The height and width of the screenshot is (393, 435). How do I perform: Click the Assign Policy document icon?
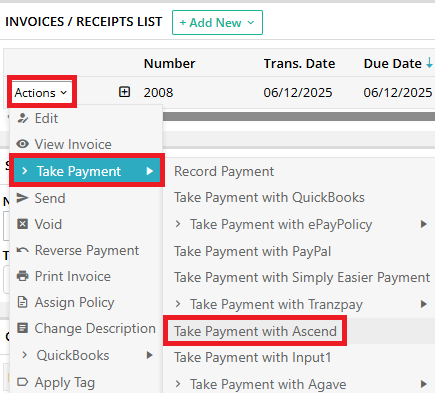coord(22,302)
